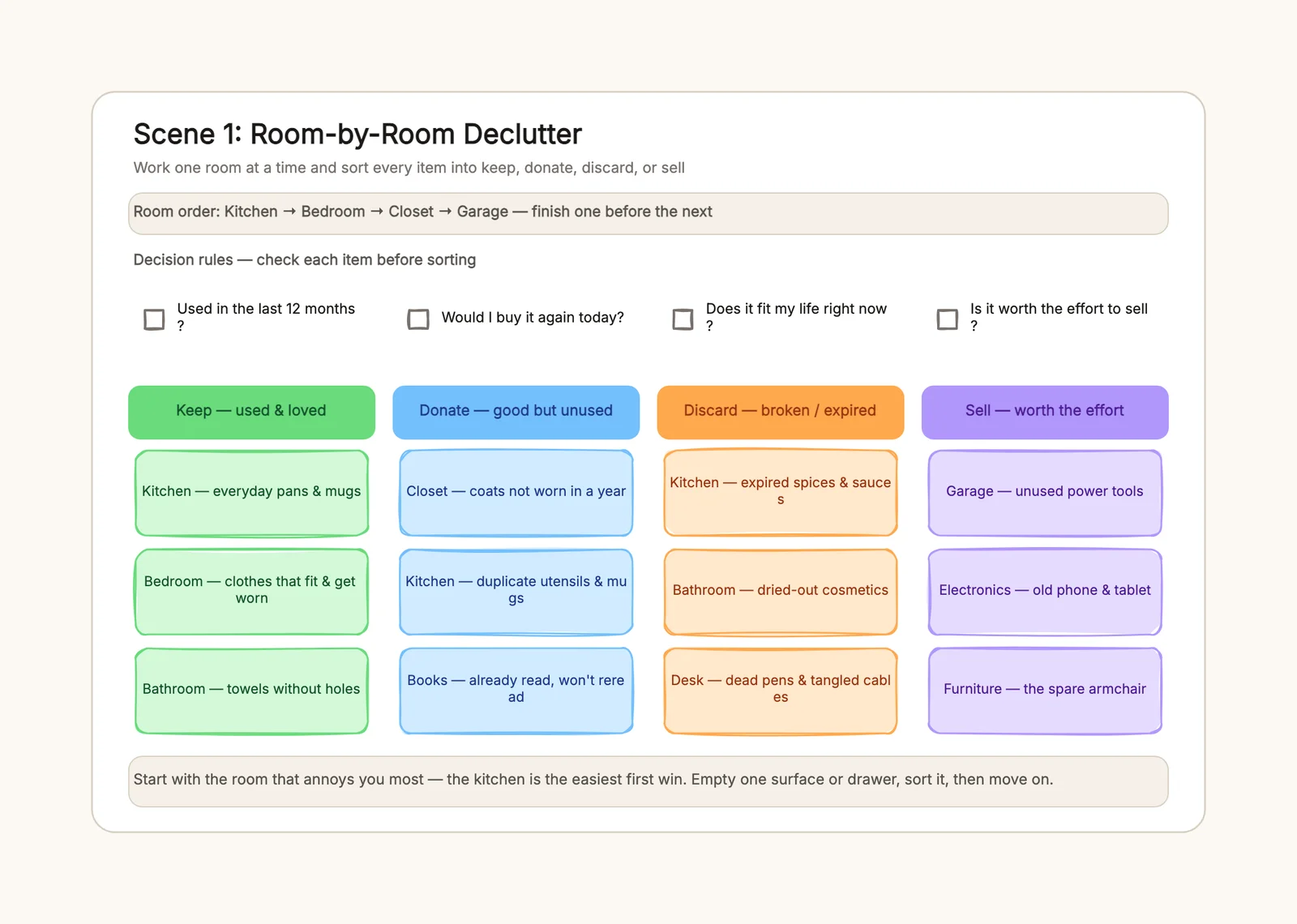
Task: Click 'Kitchen — duplicate utensils & mugs' card
Action: (516, 592)
